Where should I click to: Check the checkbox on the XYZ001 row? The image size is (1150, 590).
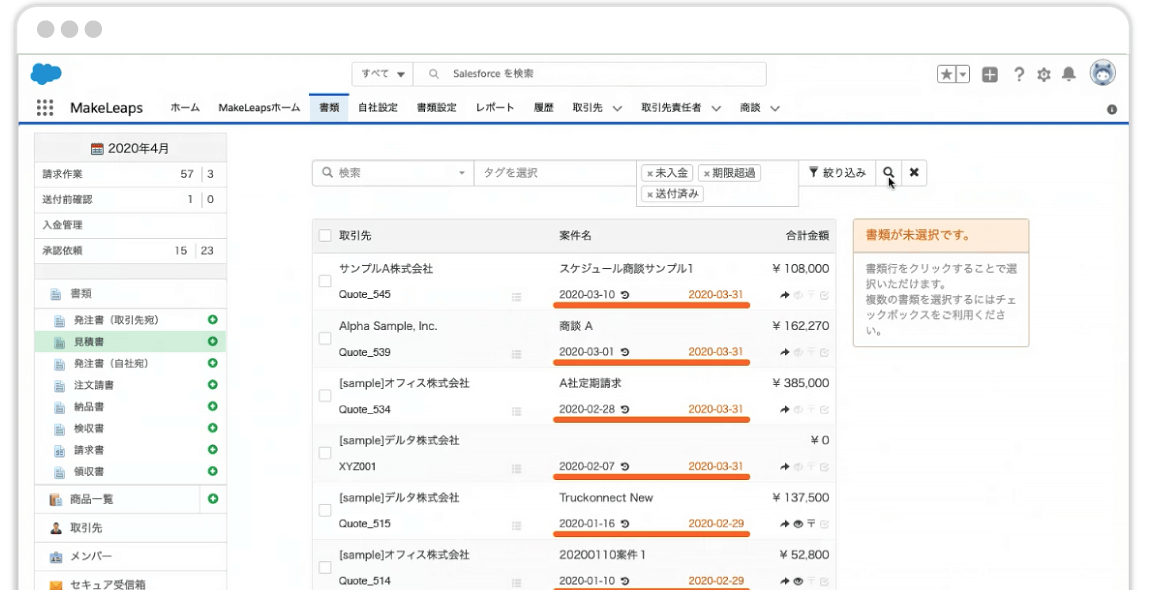[324, 452]
